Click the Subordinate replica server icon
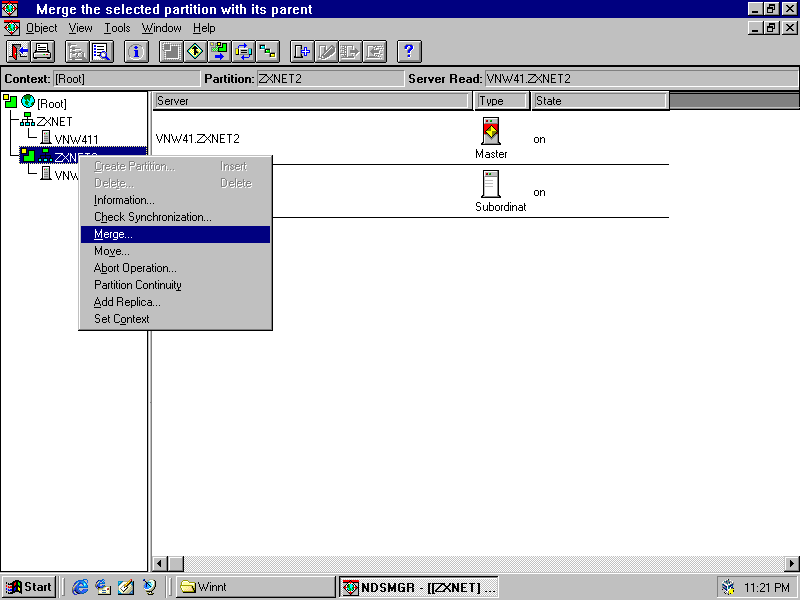Image resolution: width=800 pixels, height=600 pixels. pos(491,184)
